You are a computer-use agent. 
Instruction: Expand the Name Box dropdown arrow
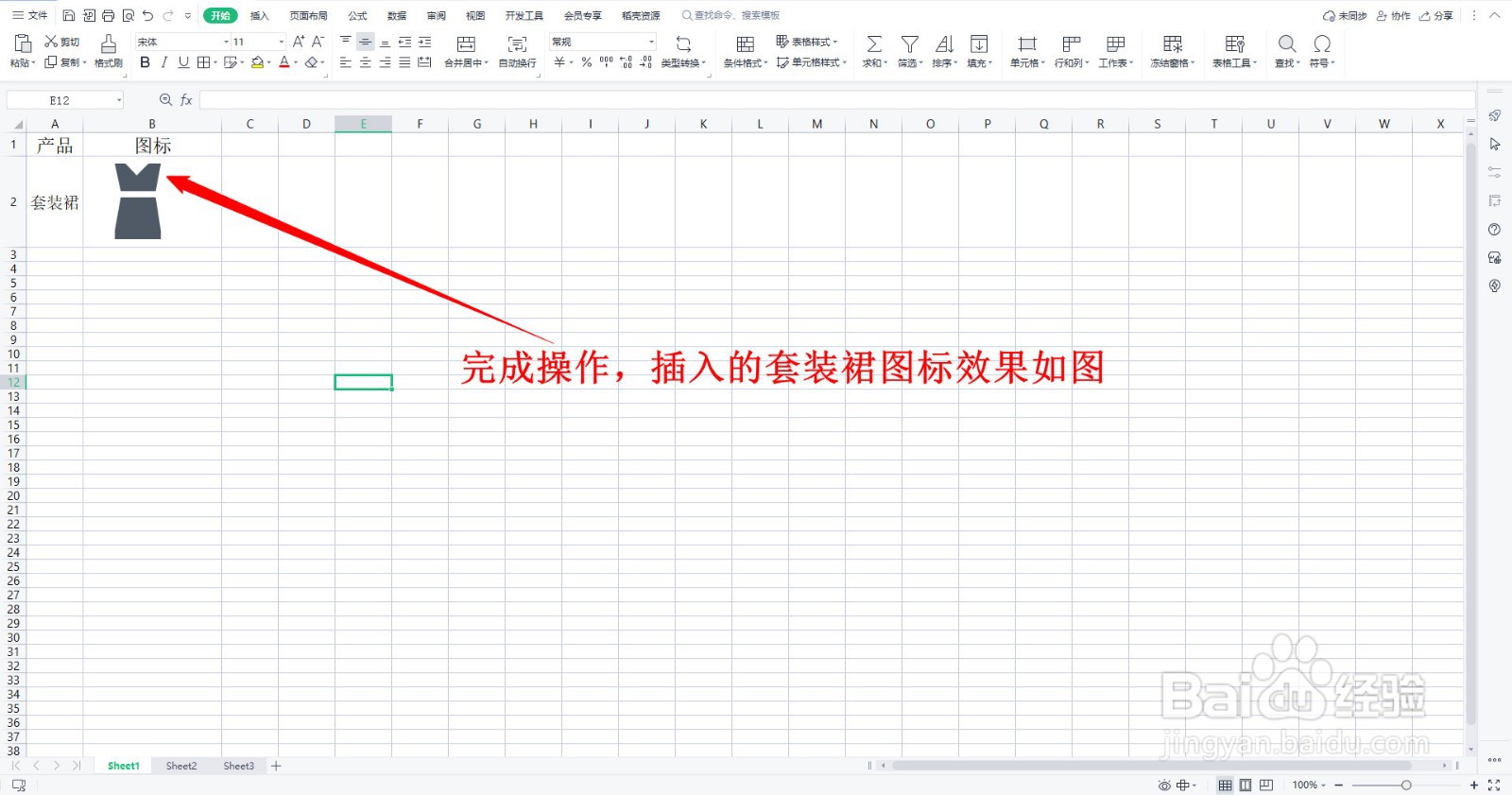click(119, 100)
